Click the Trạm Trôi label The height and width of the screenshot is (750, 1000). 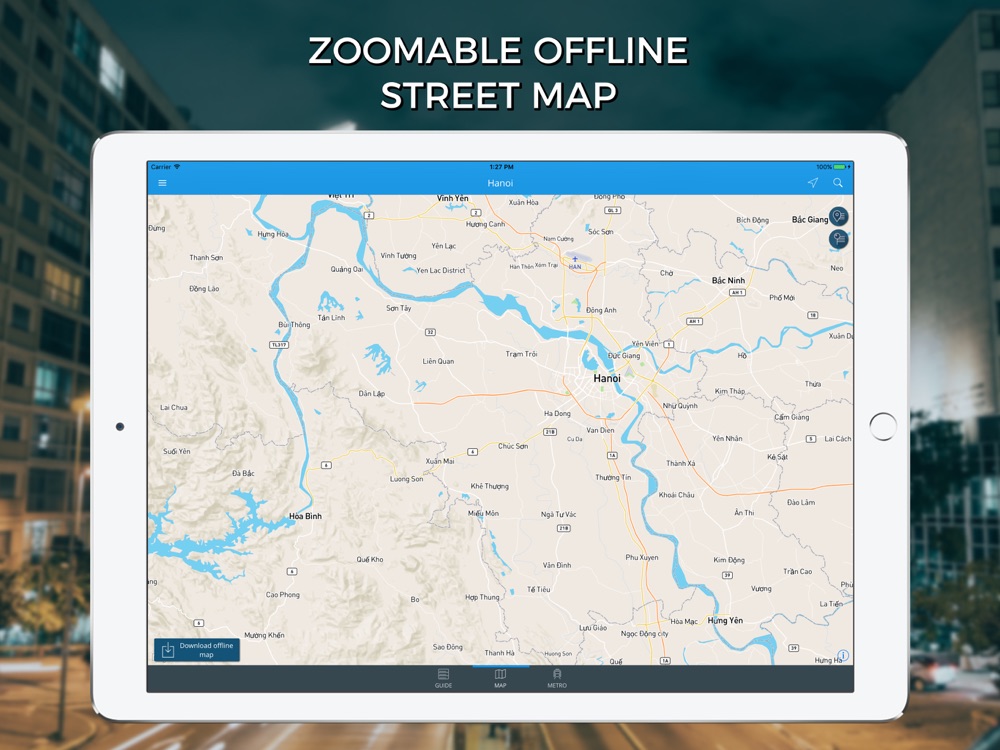tap(521, 354)
